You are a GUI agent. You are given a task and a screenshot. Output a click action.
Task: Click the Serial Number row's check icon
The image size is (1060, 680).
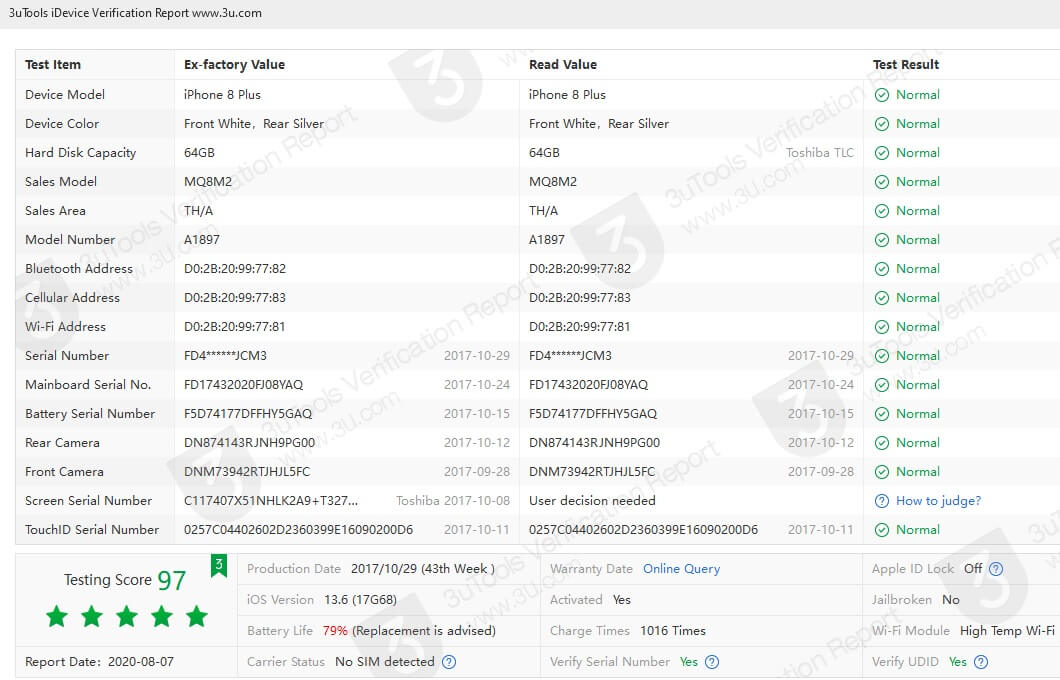pos(882,356)
